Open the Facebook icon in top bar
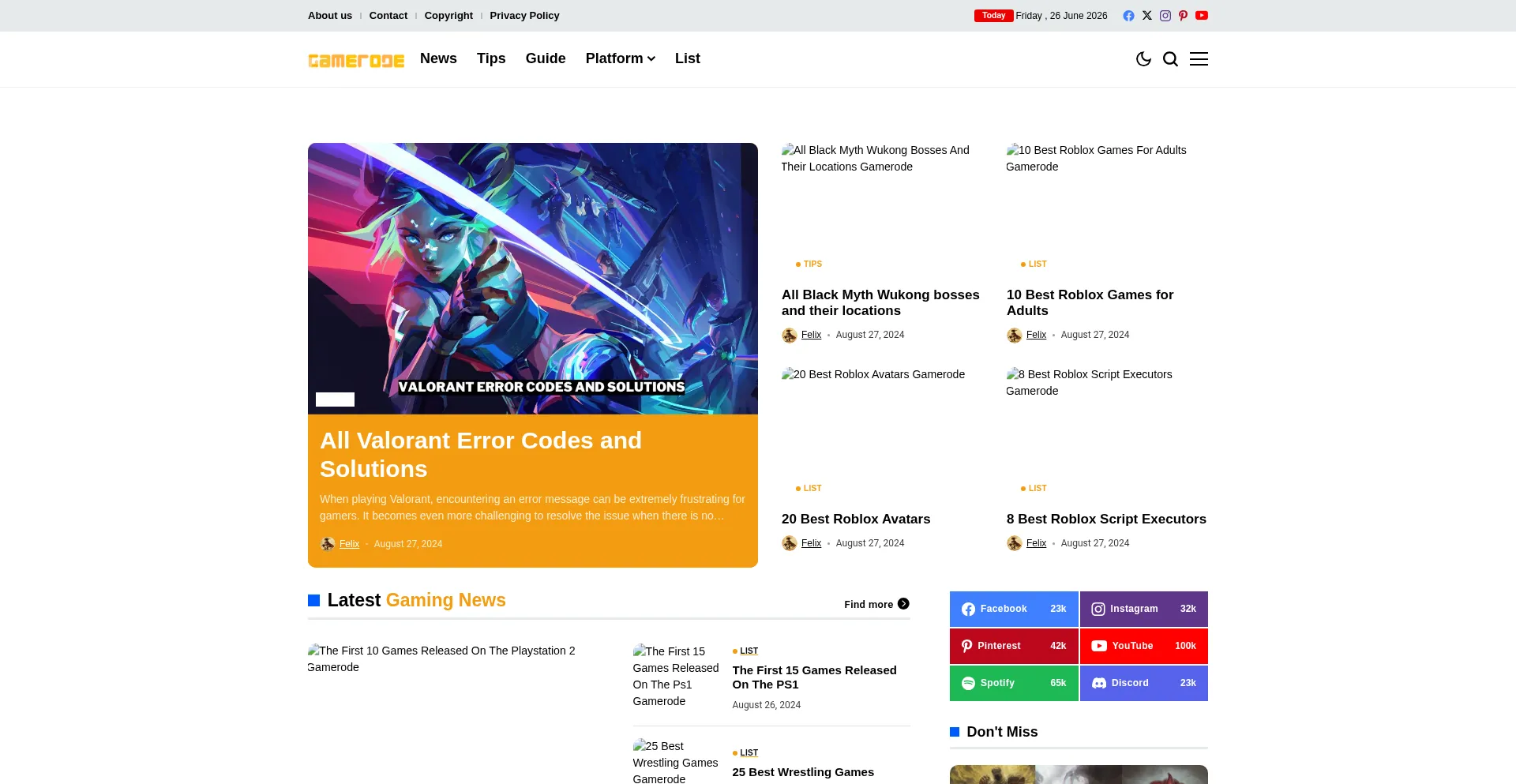The width and height of the screenshot is (1516, 784). [x=1128, y=16]
